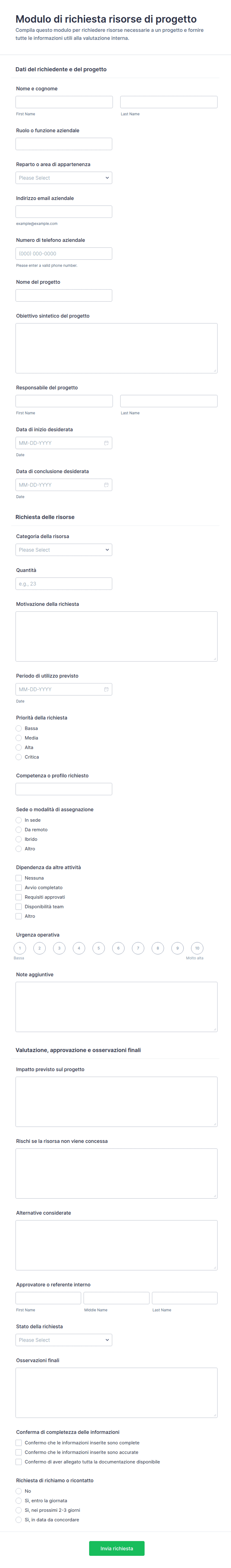Check the Requisiti approvati checkbox
The height and width of the screenshot is (1568, 231).
pyautogui.click(x=18, y=897)
